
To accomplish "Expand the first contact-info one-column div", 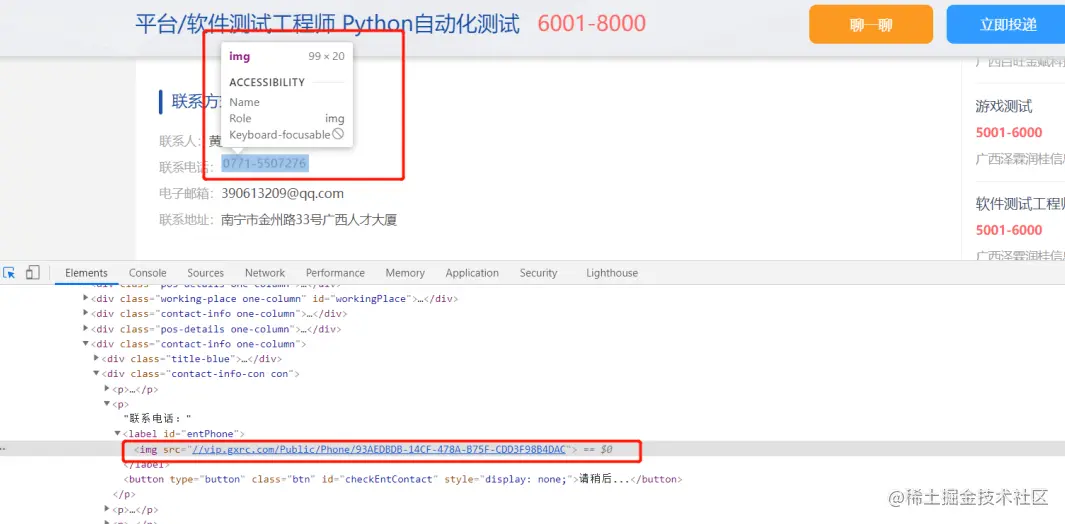I will click(x=86, y=313).
